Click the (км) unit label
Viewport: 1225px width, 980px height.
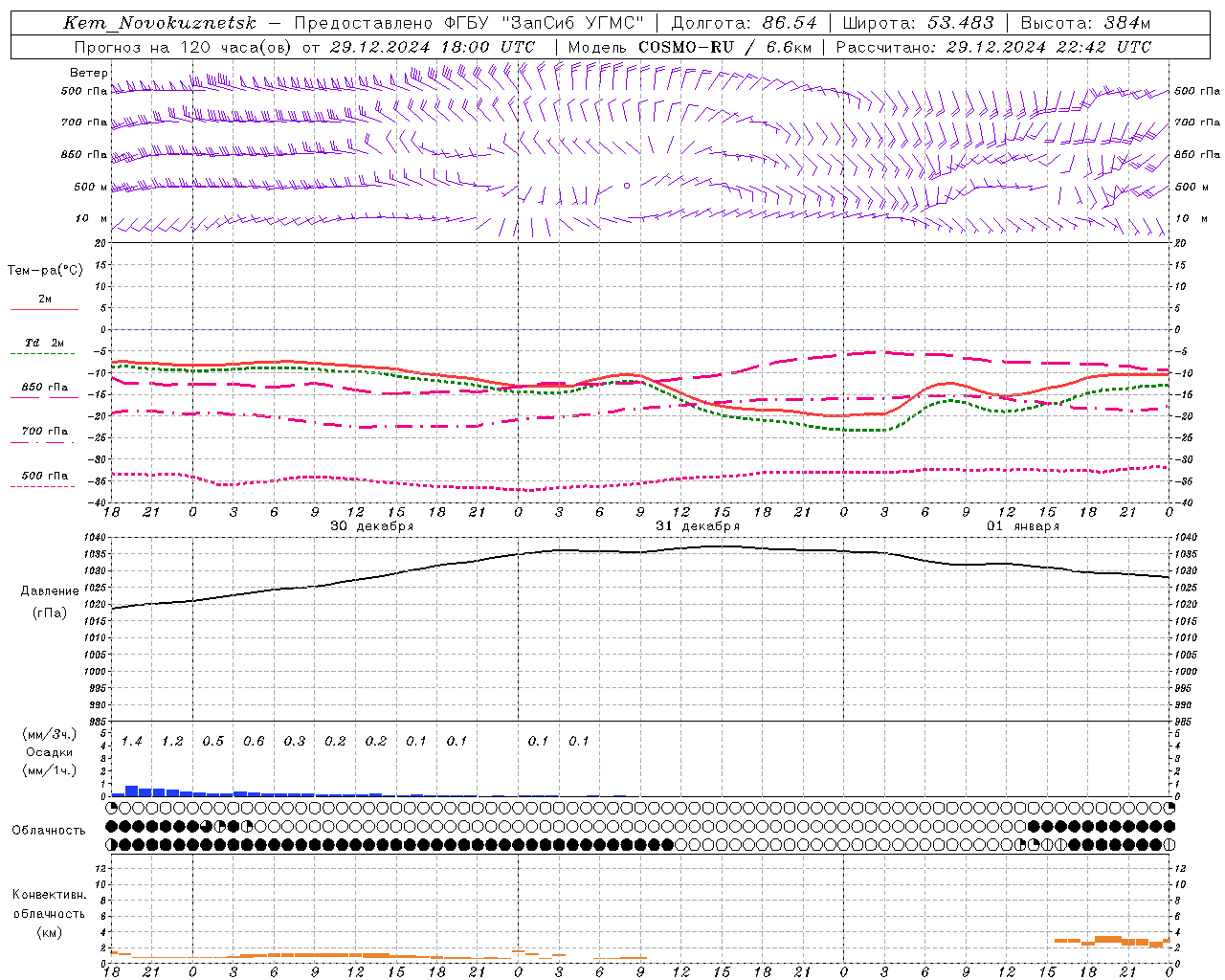click(x=50, y=932)
